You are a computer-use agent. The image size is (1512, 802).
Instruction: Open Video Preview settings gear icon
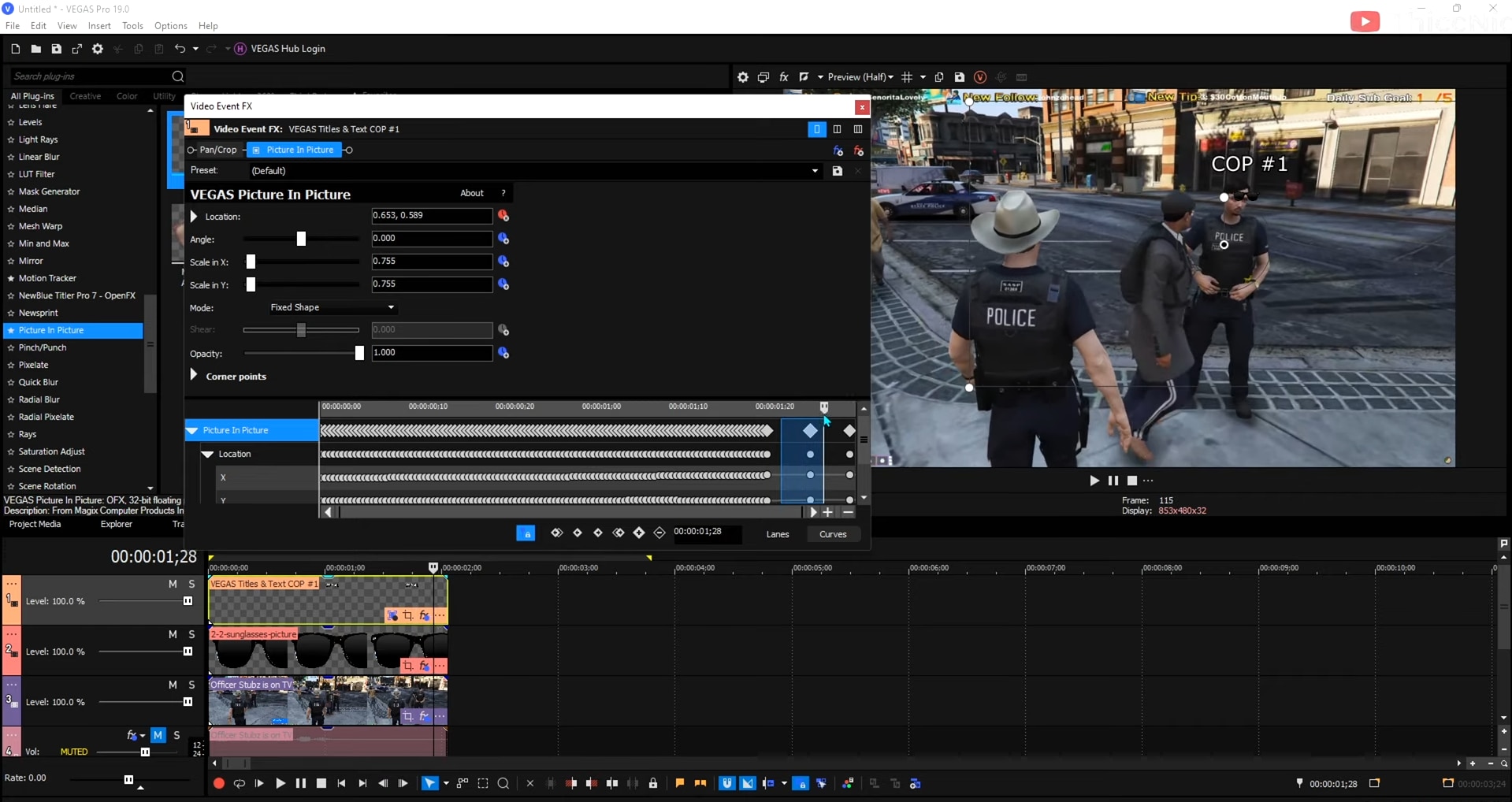pyautogui.click(x=743, y=77)
